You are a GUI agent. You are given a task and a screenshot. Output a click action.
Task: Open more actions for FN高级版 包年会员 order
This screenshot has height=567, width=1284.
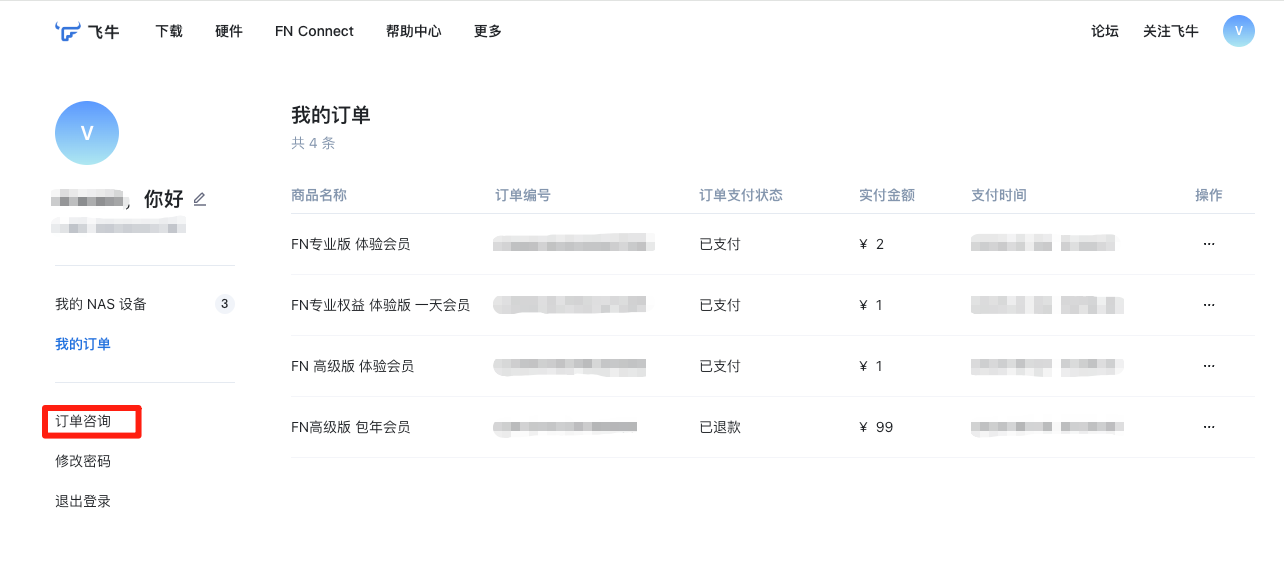click(1208, 427)
